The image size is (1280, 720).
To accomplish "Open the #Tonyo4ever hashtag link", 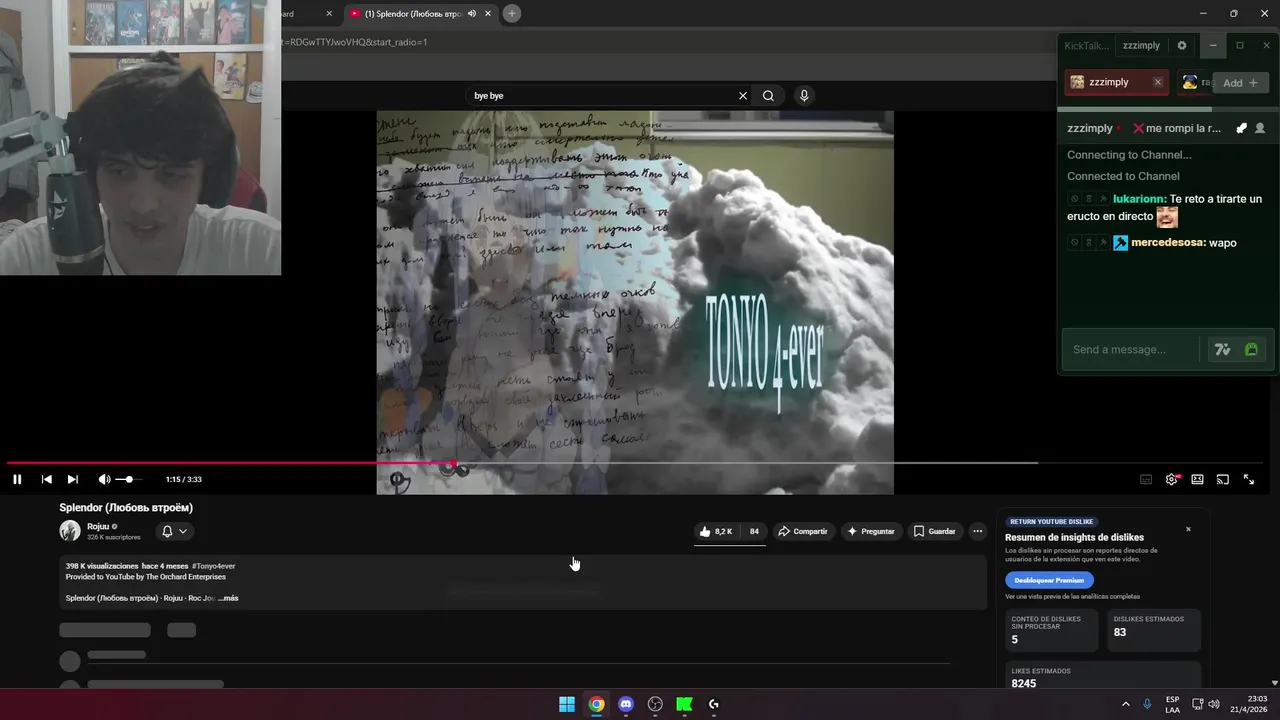I will [x=214, y=566].
